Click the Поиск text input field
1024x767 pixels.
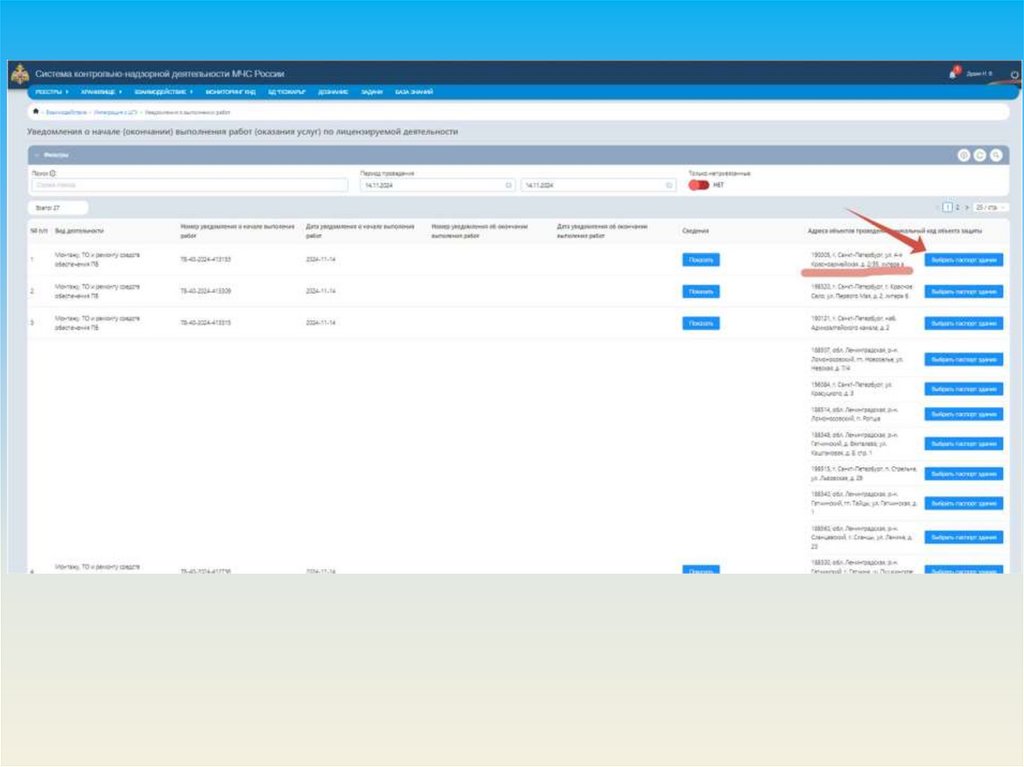point(188,185)
